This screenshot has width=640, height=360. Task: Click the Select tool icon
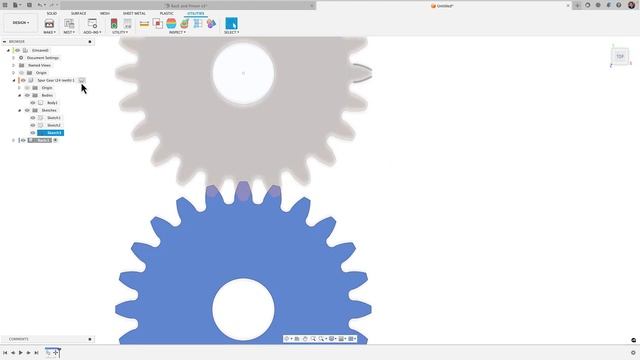click(x=231, y=23)
